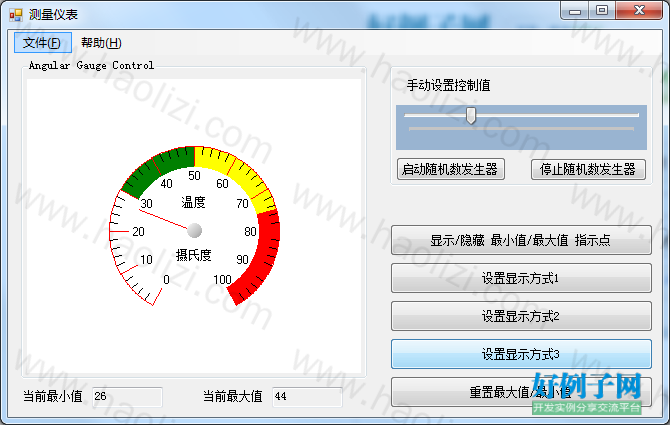Click the 启动随机数发生器 button
Viewport: 670px width, 425px height.
click(x=450, y=169)
